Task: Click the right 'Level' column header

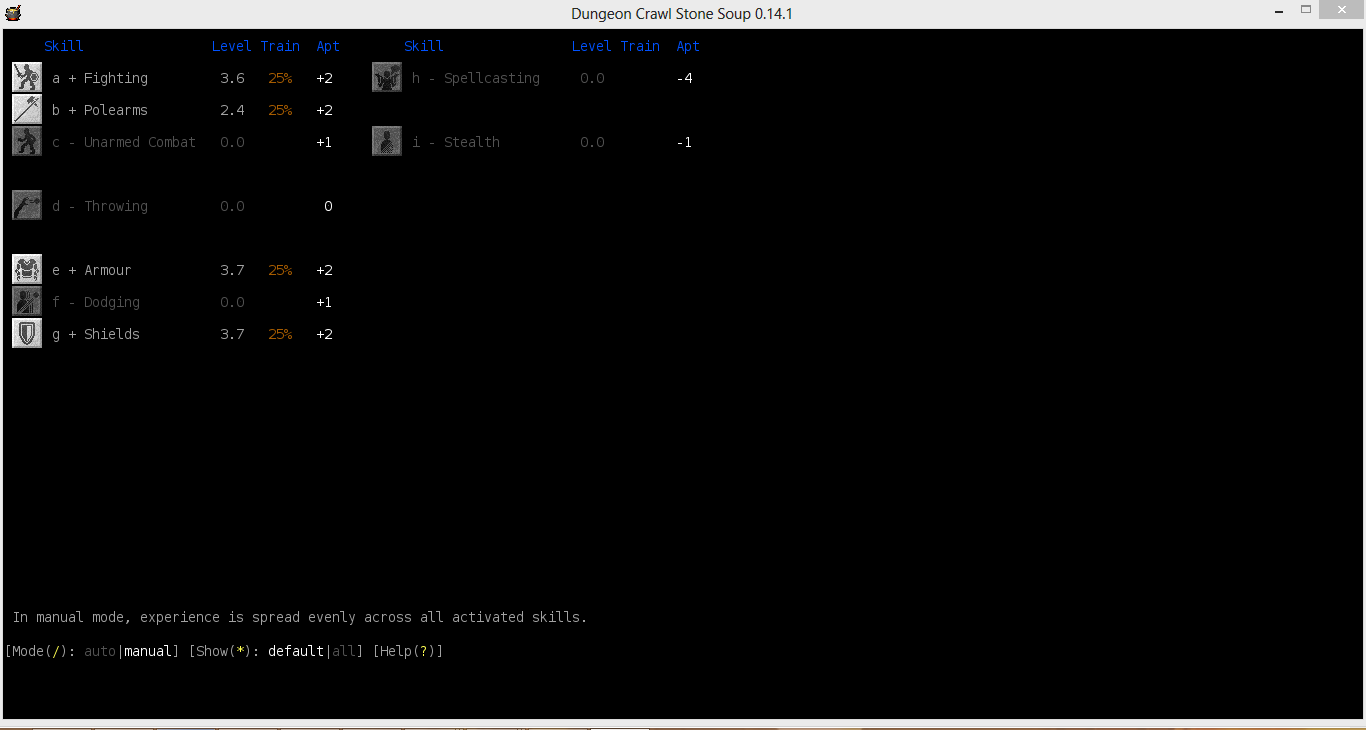Action: tap(592, 46)
